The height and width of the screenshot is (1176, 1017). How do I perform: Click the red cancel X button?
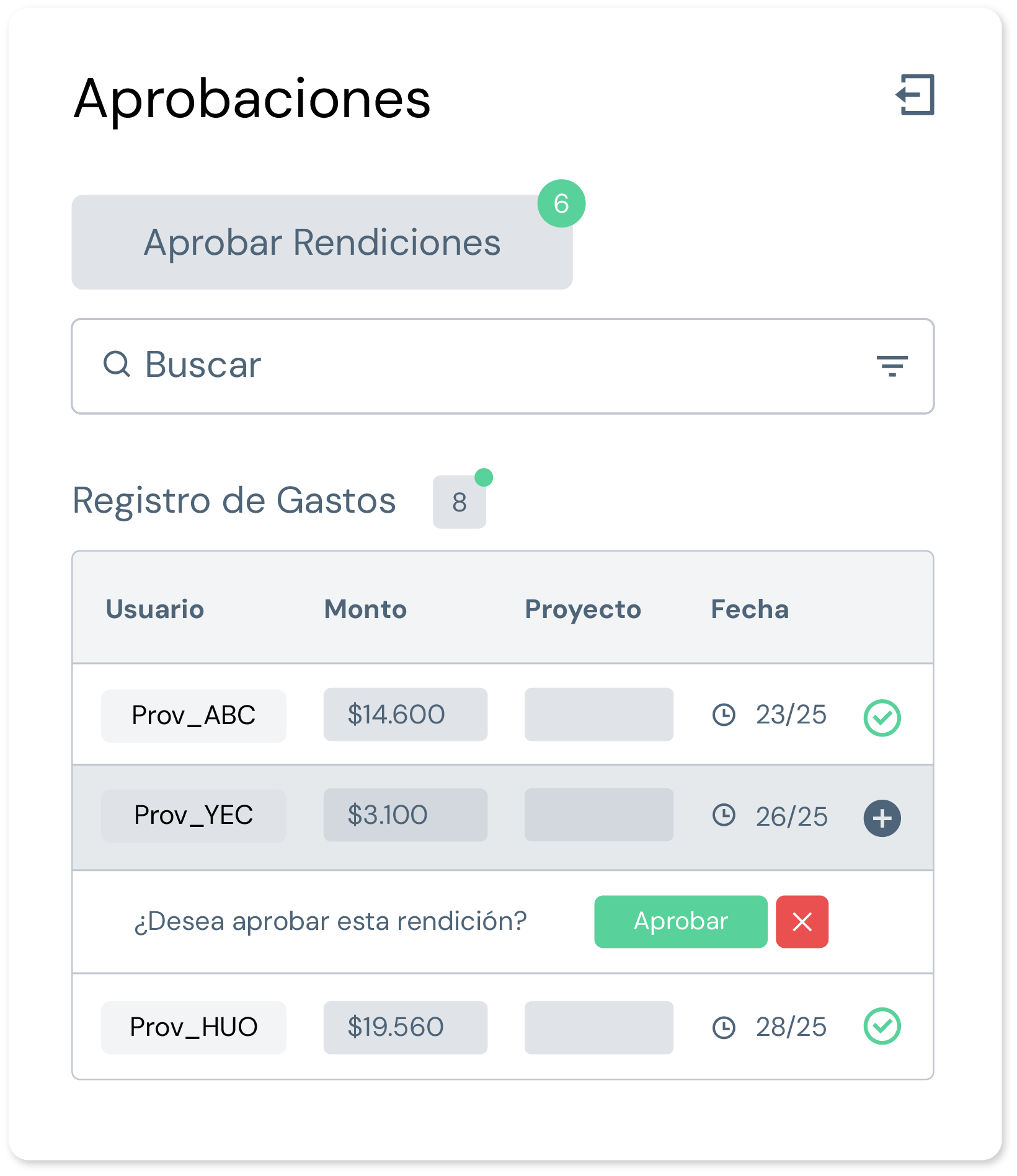click(x=802, y=921)
